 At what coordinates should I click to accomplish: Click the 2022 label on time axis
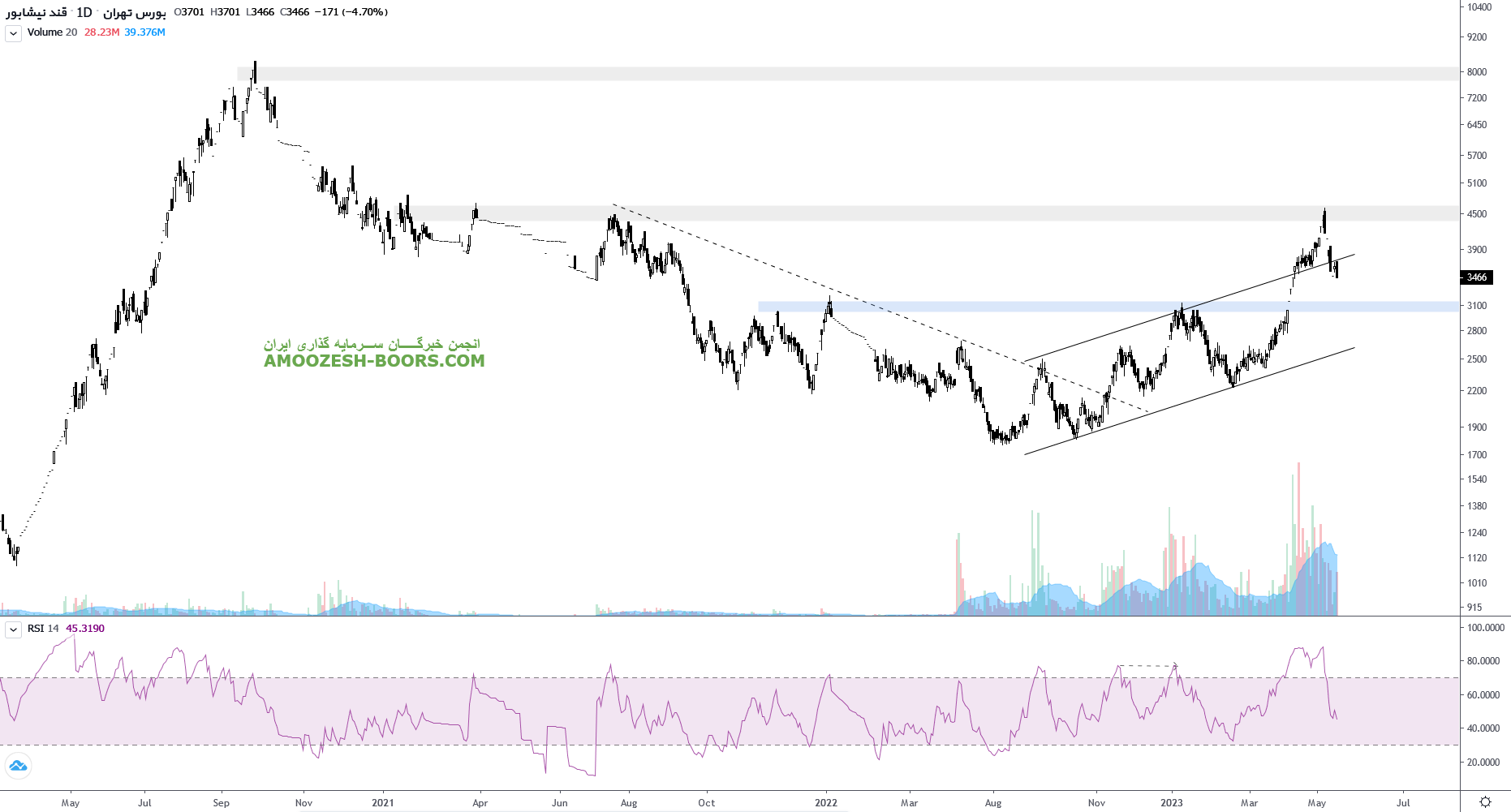pos(826,803)
